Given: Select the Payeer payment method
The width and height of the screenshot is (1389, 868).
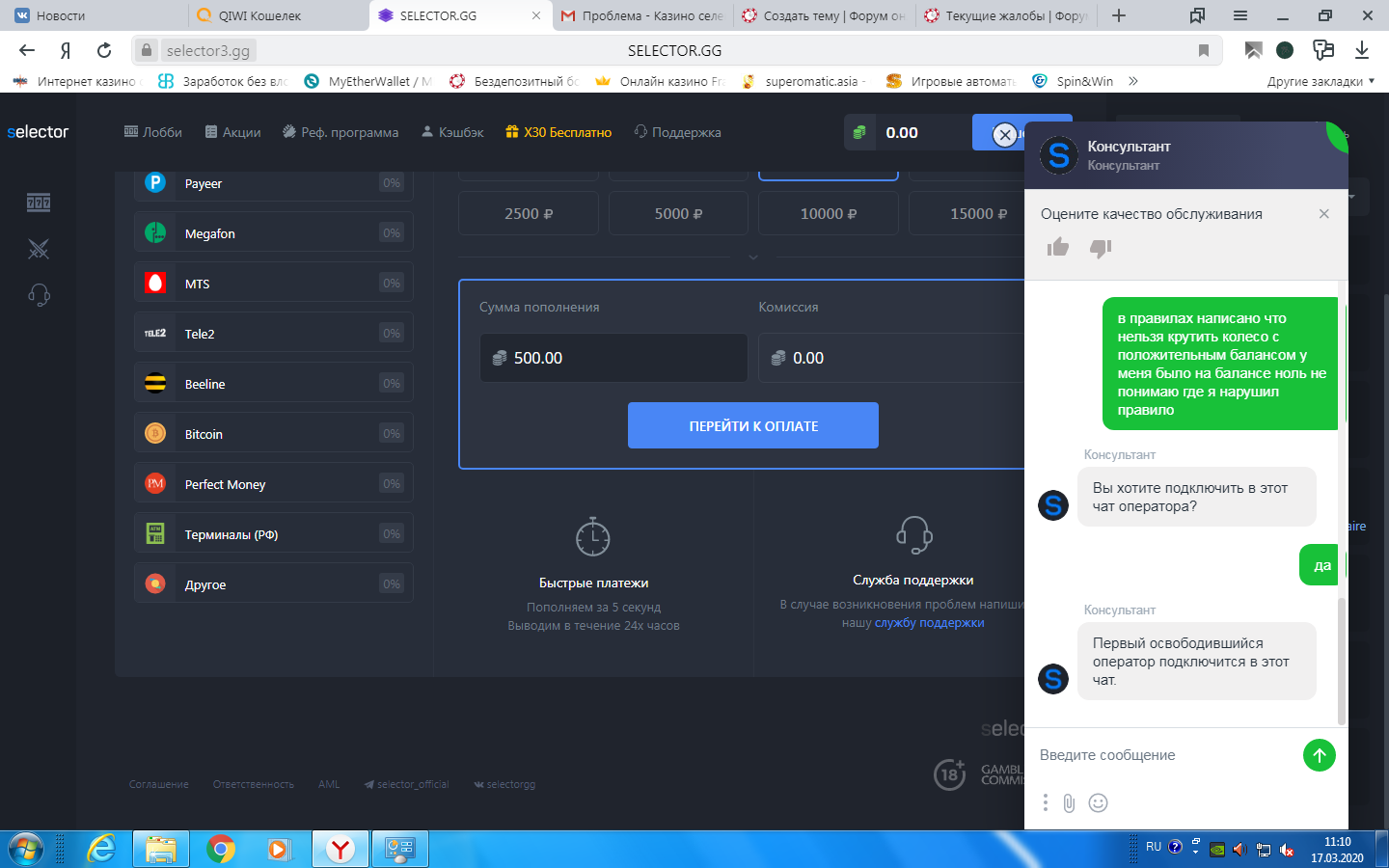Looking at the screenshot, I should tap(274, 183).
